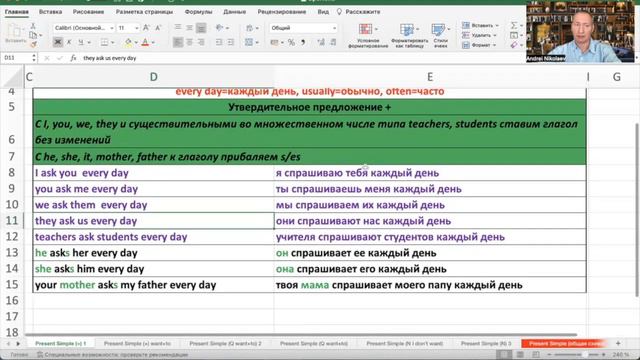640x360 pixels.
Task: Click the Paste (Вставить) clipboard icon
Action: pyautogui.click(x=15, y=31)
